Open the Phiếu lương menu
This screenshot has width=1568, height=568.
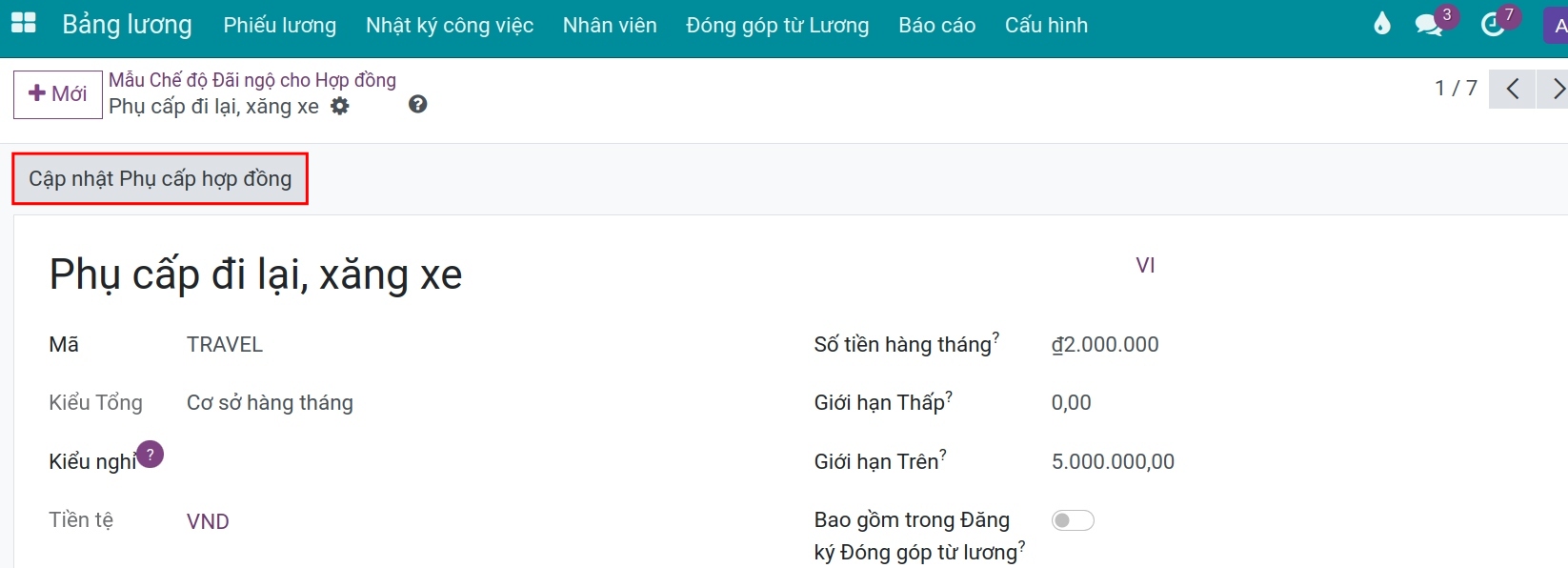coord(280,26)
